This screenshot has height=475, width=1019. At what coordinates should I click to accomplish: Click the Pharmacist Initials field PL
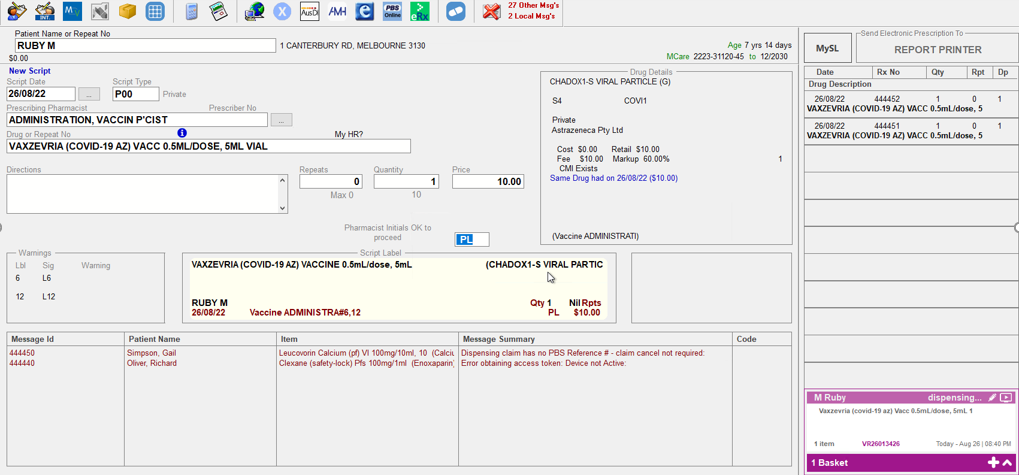[x=472, y=240]
